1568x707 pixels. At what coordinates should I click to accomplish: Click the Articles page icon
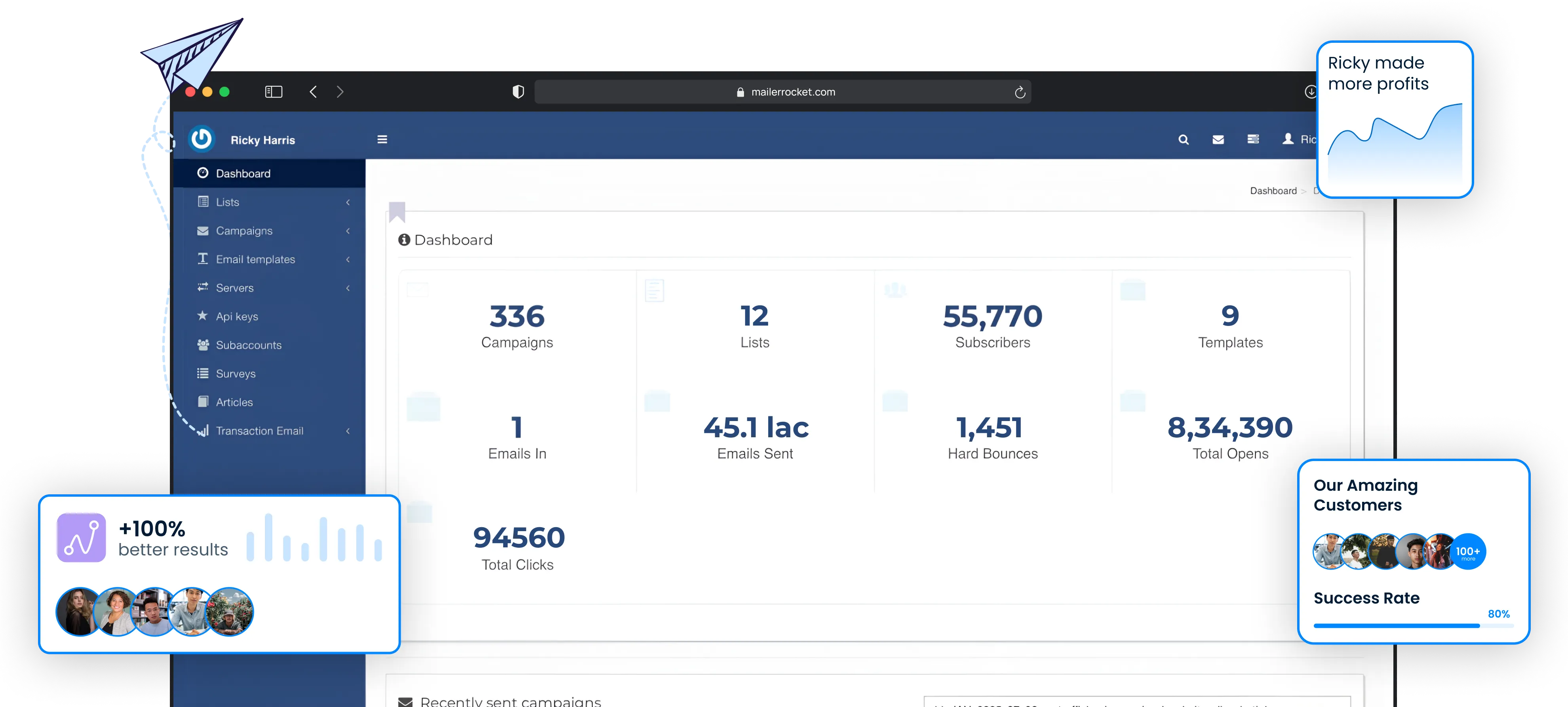click(x=203, y=401)
